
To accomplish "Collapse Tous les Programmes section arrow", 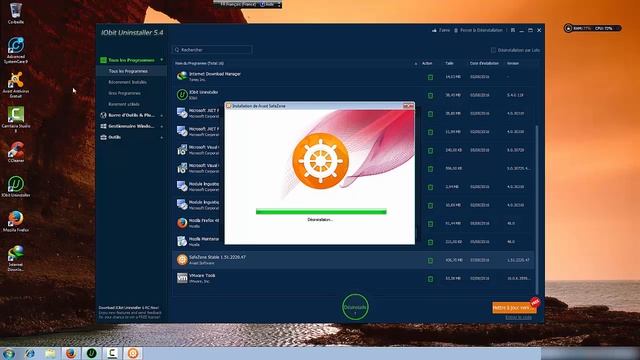I will tap(162, 60).
